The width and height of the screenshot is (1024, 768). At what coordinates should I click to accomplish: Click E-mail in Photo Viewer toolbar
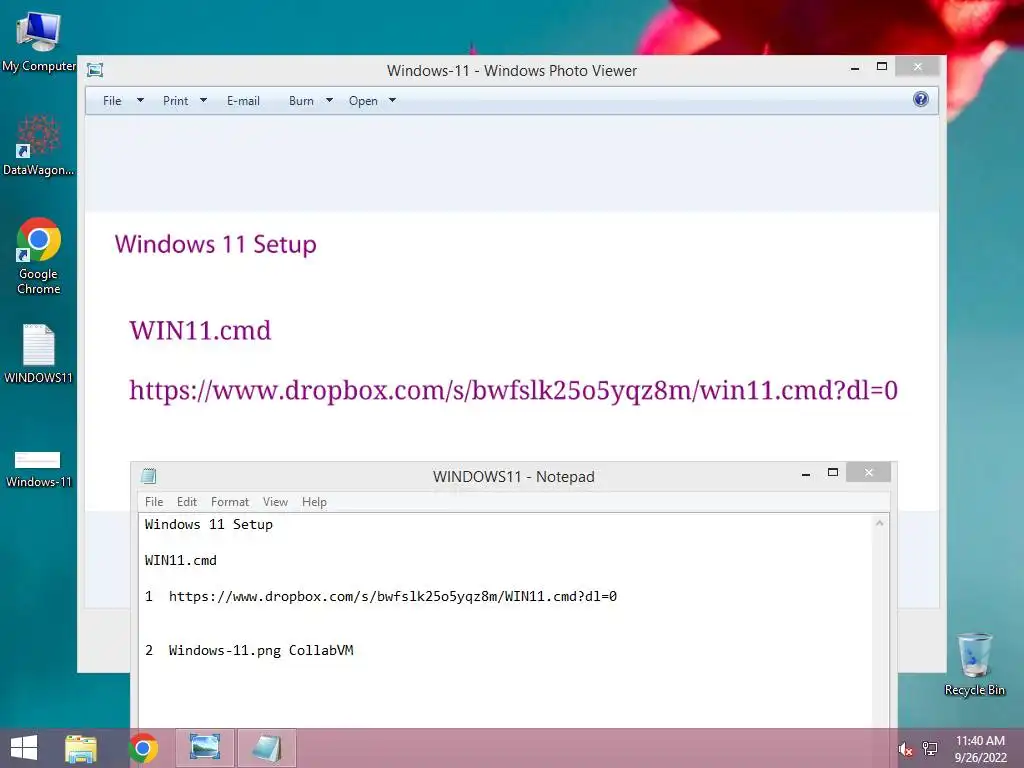244,101
